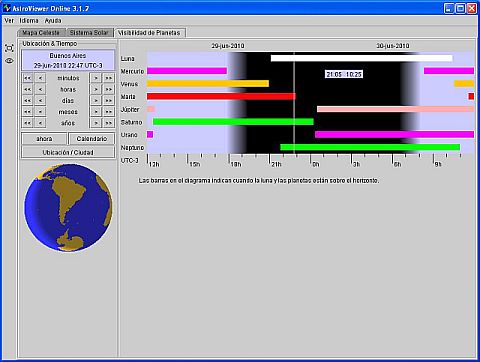
Task: Toggle the eye night-vision icon
Action: pyautogui.click(x=9, y=61)
